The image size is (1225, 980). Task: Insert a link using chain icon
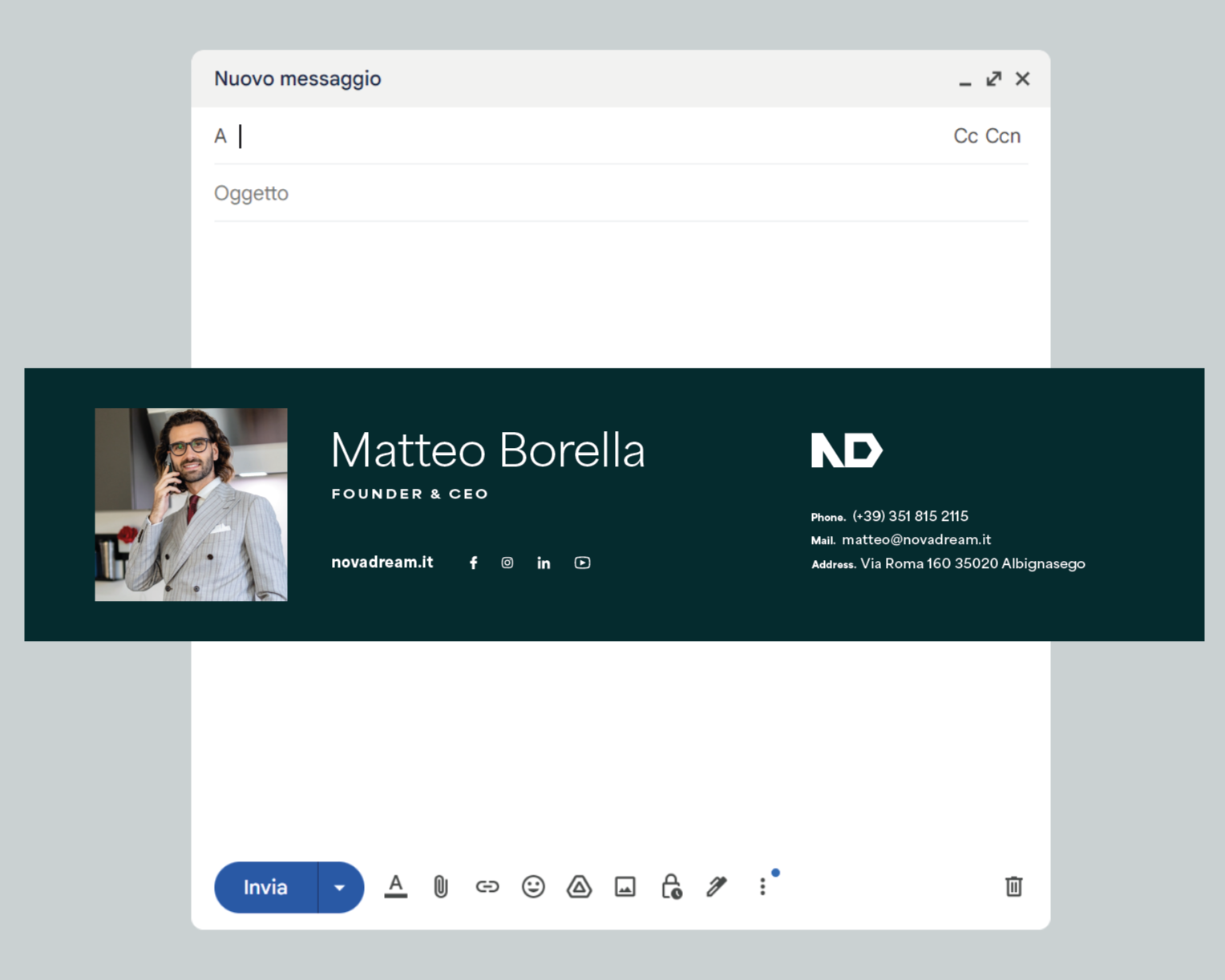coord(487,886)
